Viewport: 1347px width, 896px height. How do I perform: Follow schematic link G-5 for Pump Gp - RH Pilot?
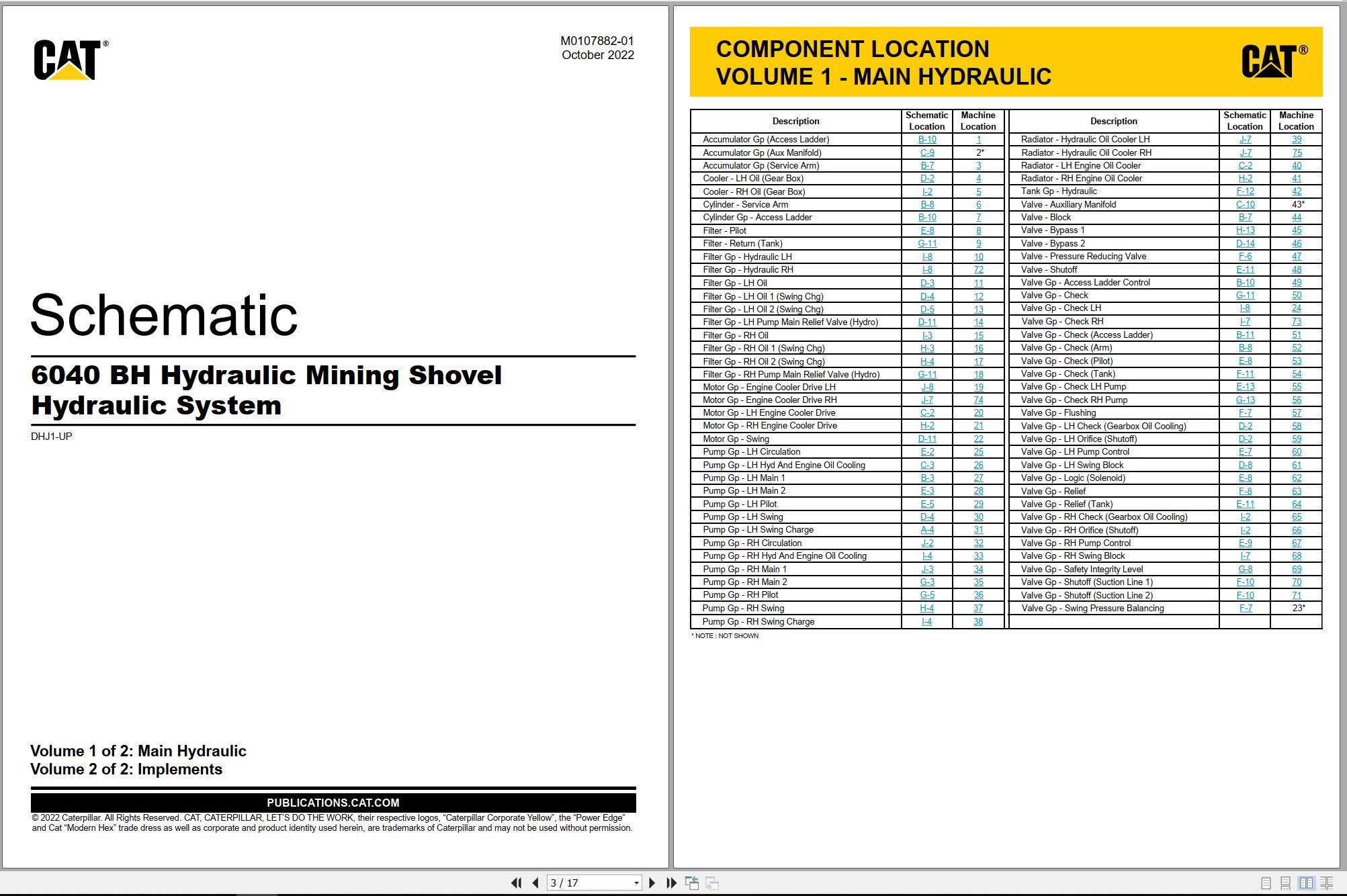click(x=927, y=595)
